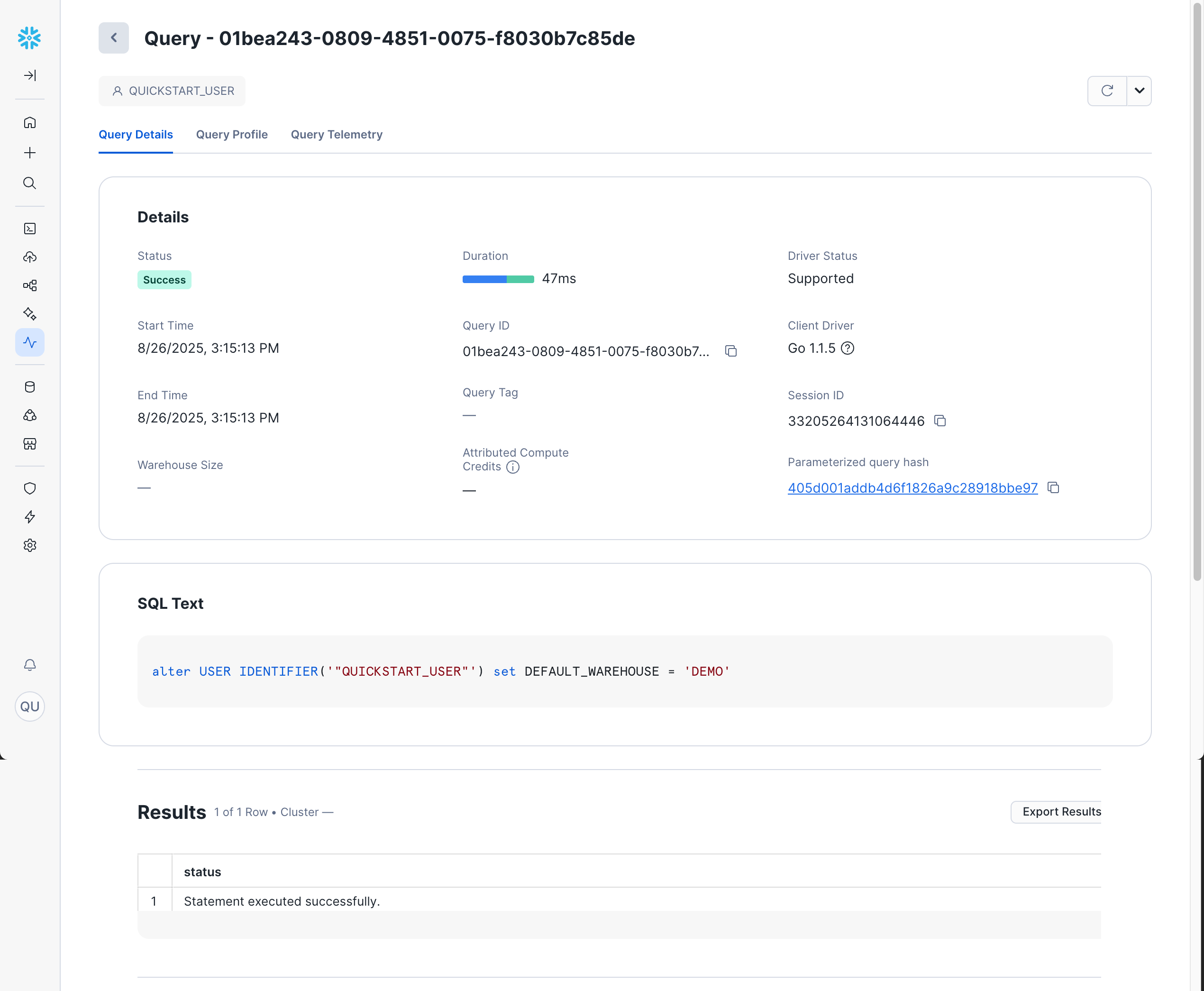Screen dimensions: 1204x991
Task: Click the Export Results button
Action: (x=1061, y=812)
